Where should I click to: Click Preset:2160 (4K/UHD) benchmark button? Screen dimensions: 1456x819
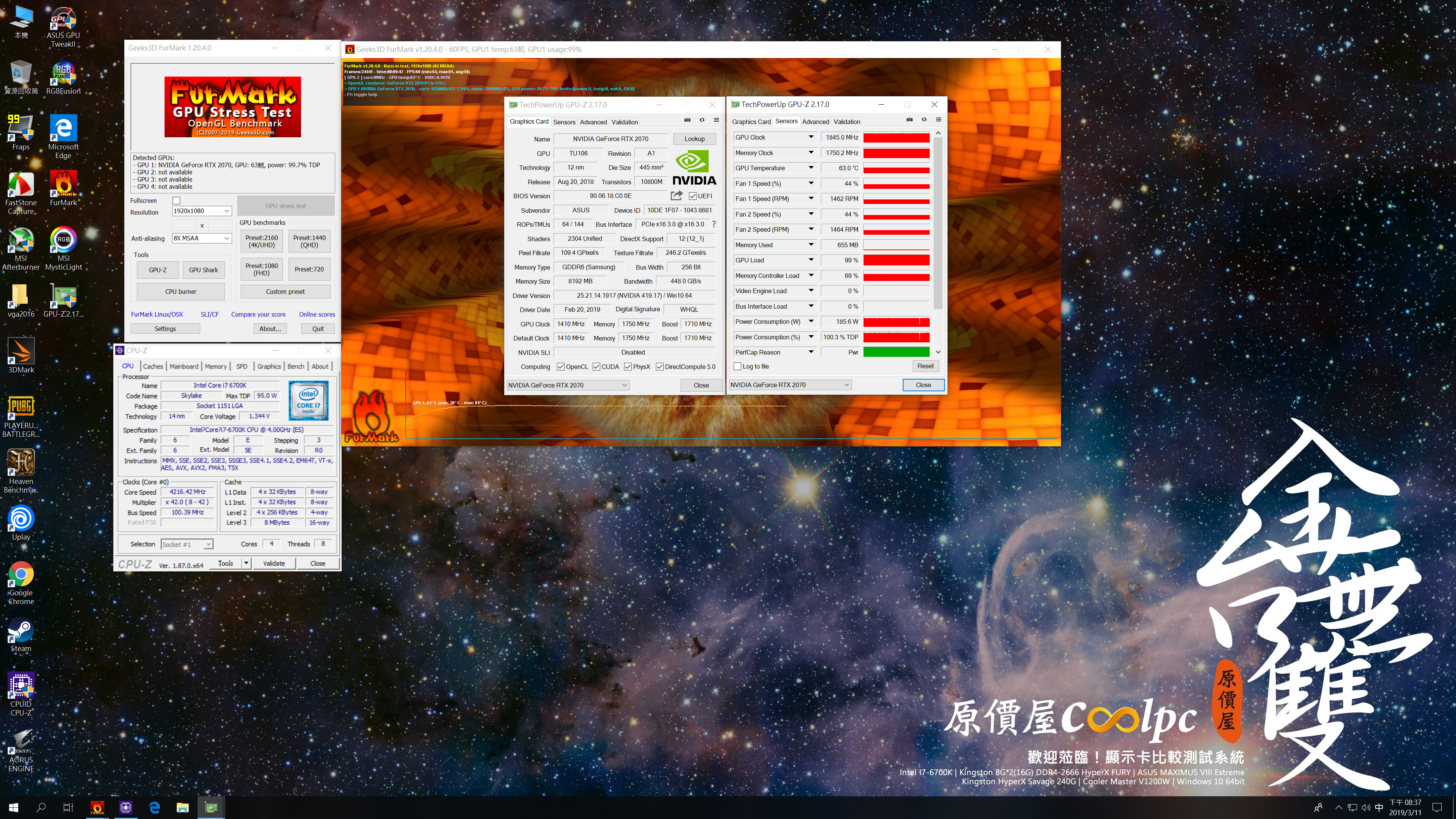click(x=261, y=242)
